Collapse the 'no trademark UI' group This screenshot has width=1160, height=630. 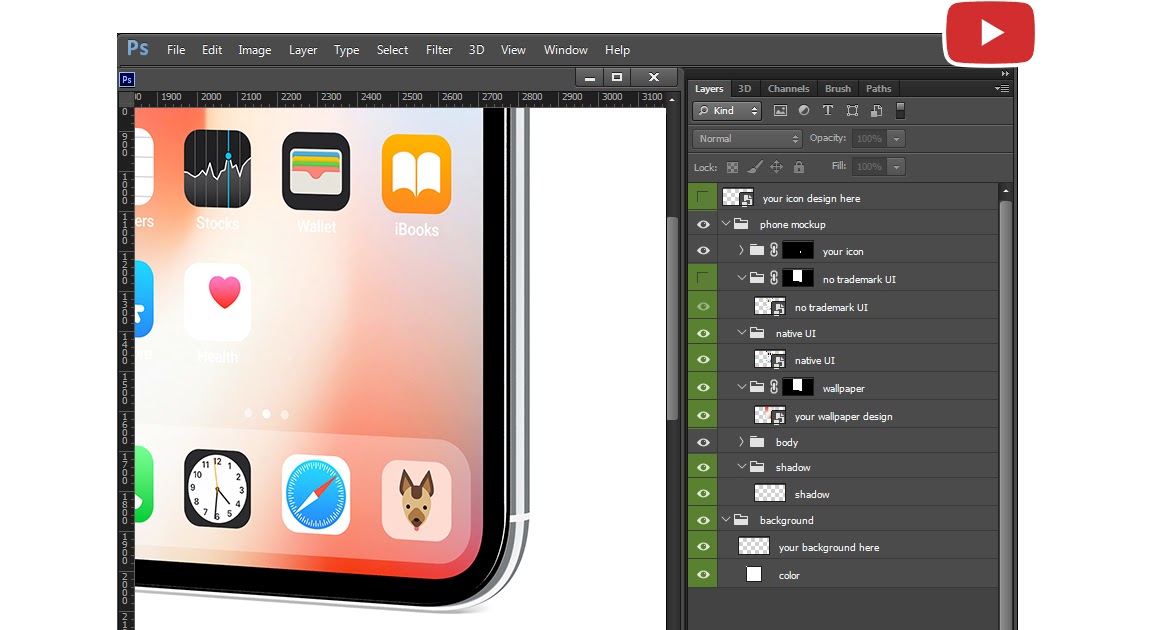(x=741, y=278)
